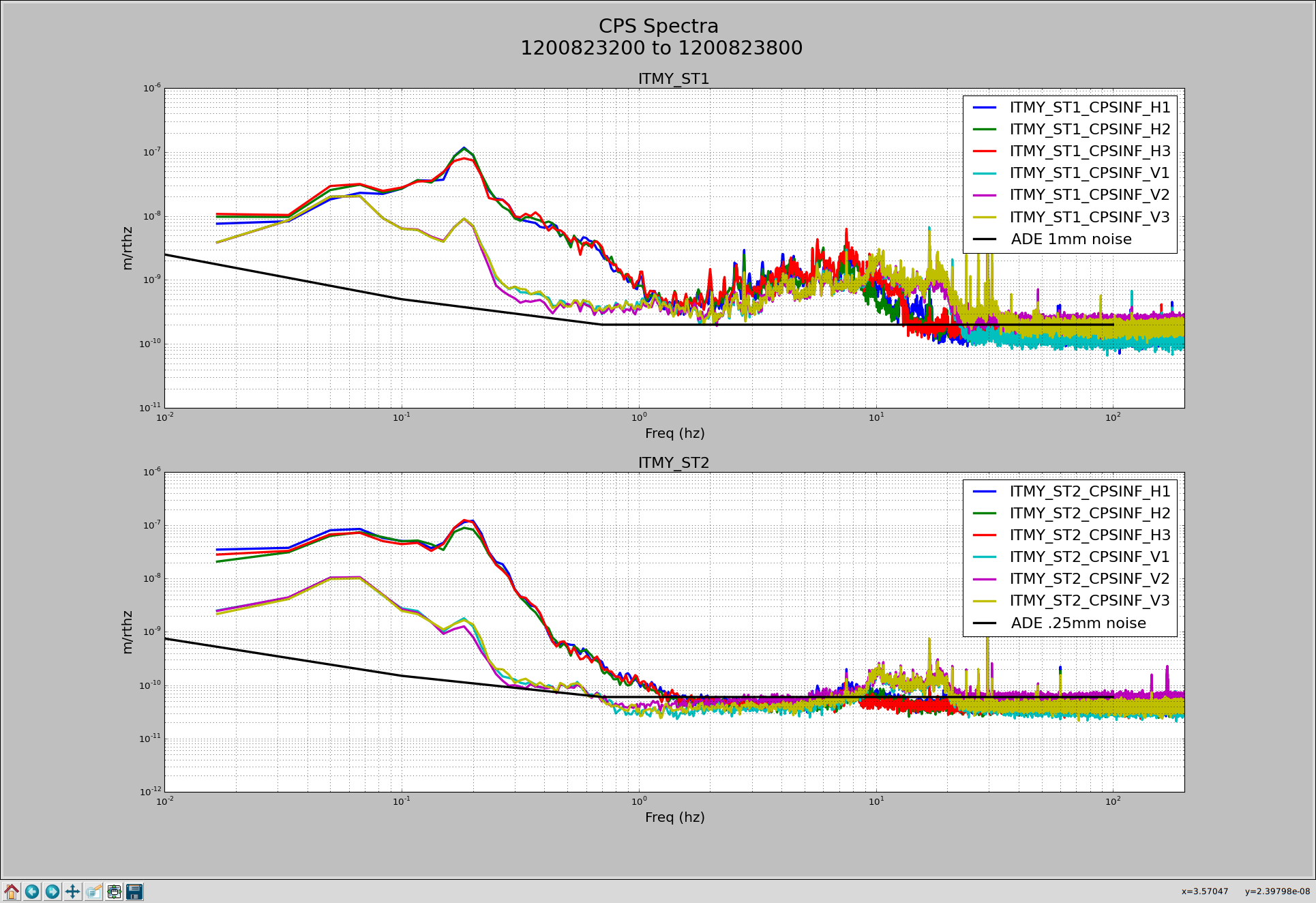Image resolution: width=1316 pixels, height=903 pixels.
Task: Click bottom plot m/rthz axis label
Action: [x=128, y=632]
